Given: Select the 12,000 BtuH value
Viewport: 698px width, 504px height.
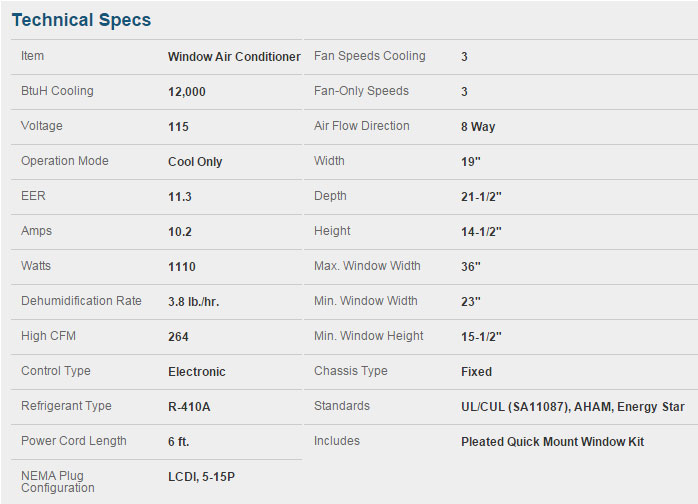Looking at the screenshot, I should (187, 92).
